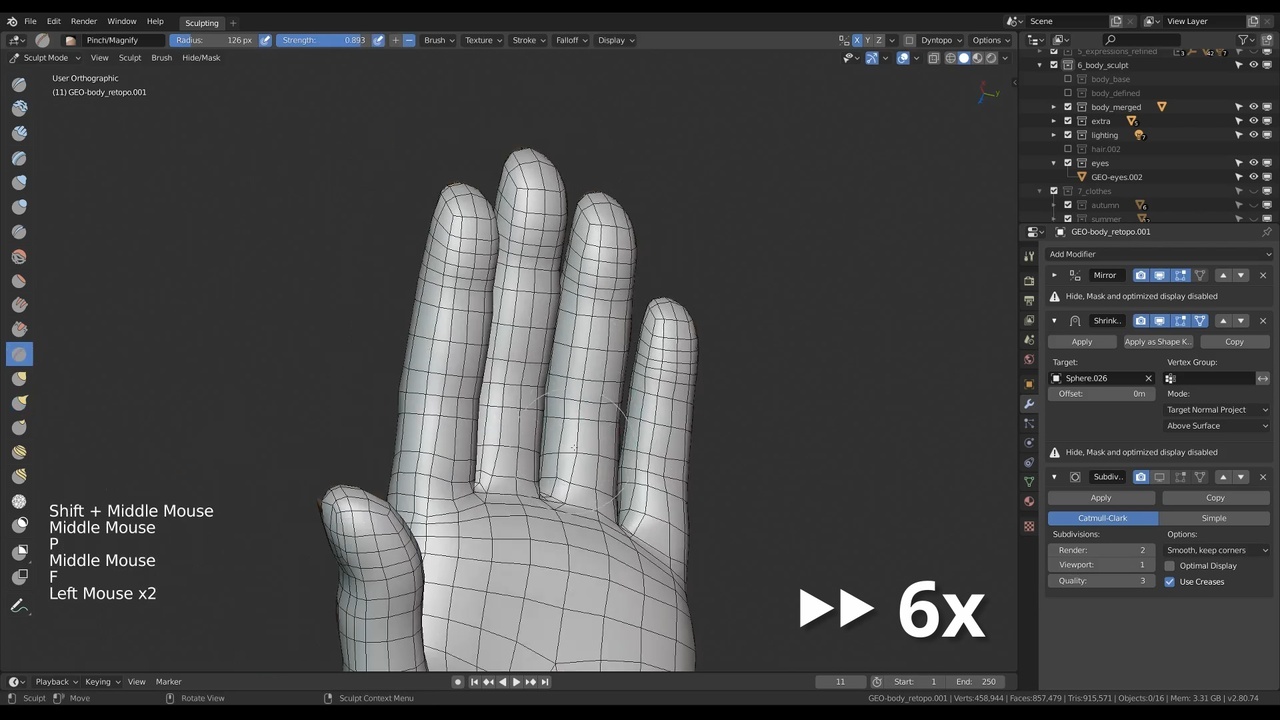This screenshot has height=720, width=1280.
Task: Enable X axis symmetry button
Action: [x=857, y=40]
